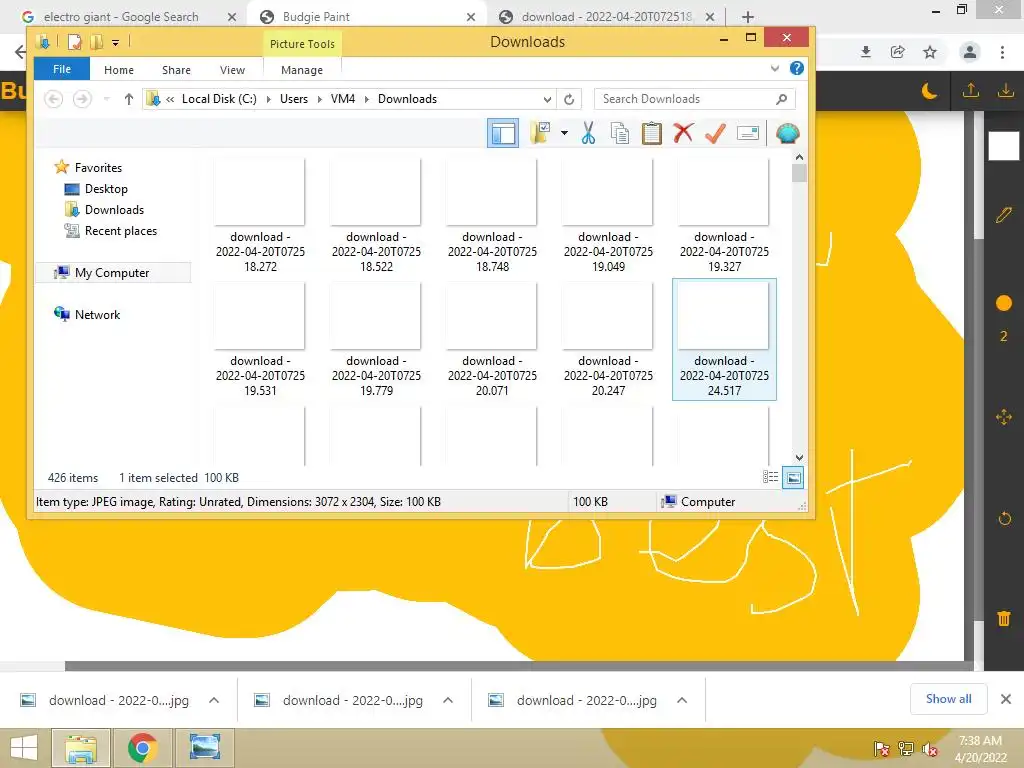Screen dimensions: 1024x768
Task: Click the New Folder icon in the Quick Access Toolbar
Action: coord(96,42)
